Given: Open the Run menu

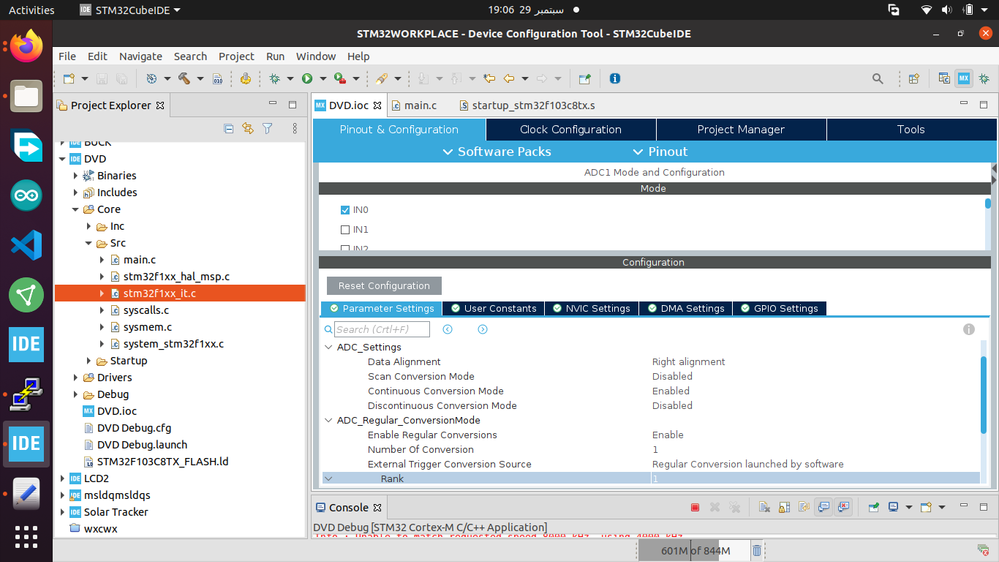Looking at the screenshot, I should [x=275, y=56].
